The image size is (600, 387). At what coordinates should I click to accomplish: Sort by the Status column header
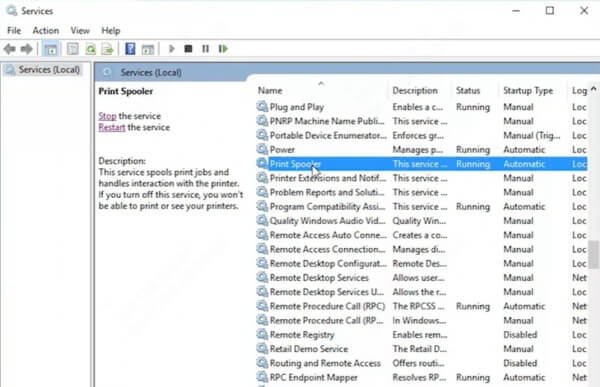pos(468,91)
